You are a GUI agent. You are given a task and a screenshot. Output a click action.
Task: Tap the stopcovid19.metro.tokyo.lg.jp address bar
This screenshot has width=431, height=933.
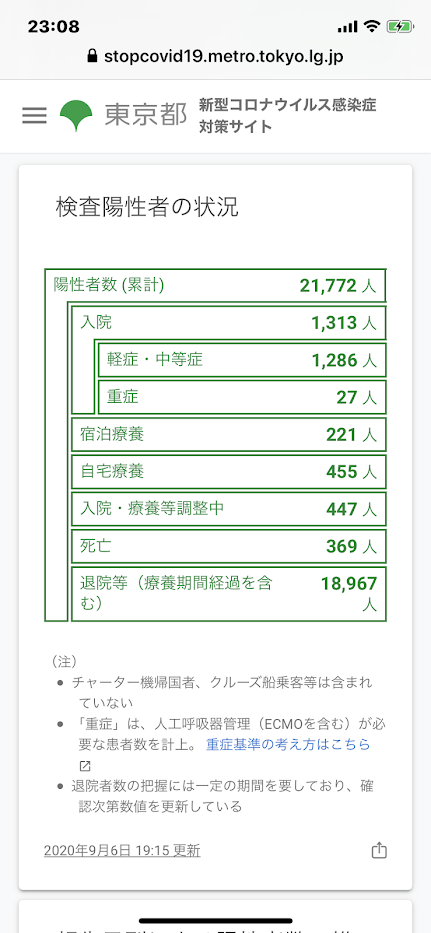pyautogui.click(x=216, y=57)
